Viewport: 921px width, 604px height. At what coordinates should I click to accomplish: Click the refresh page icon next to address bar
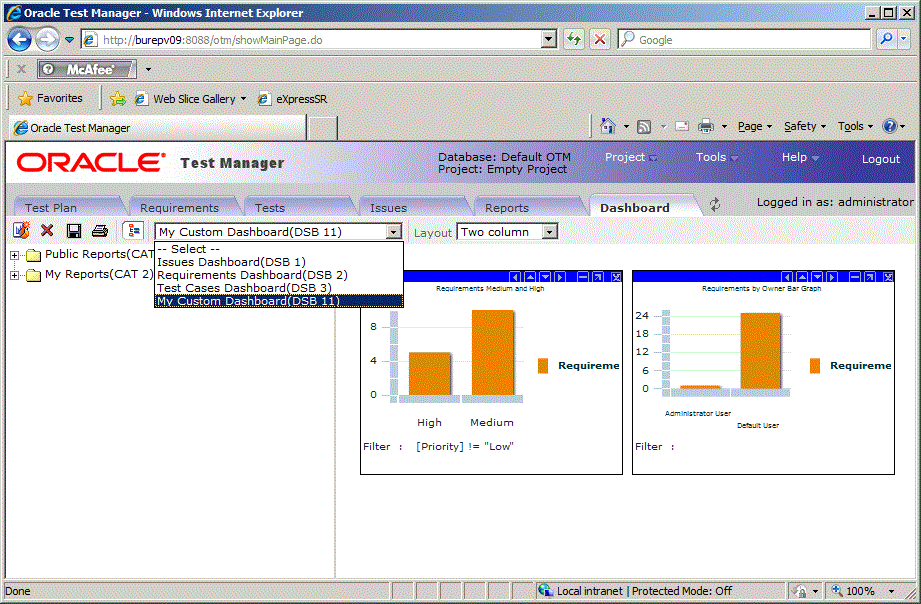(574, 39)
